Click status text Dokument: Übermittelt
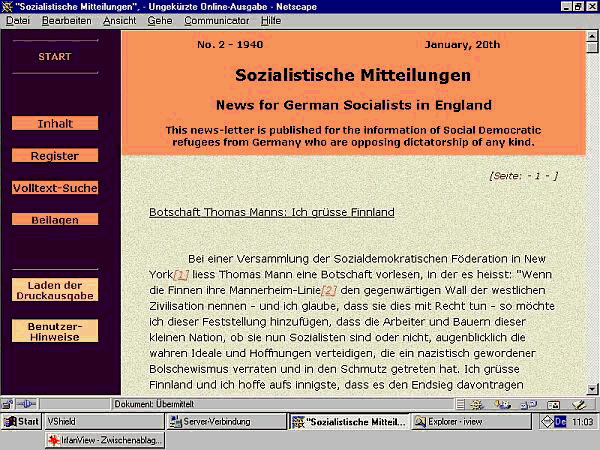The image size is (600, 450). 154,404
